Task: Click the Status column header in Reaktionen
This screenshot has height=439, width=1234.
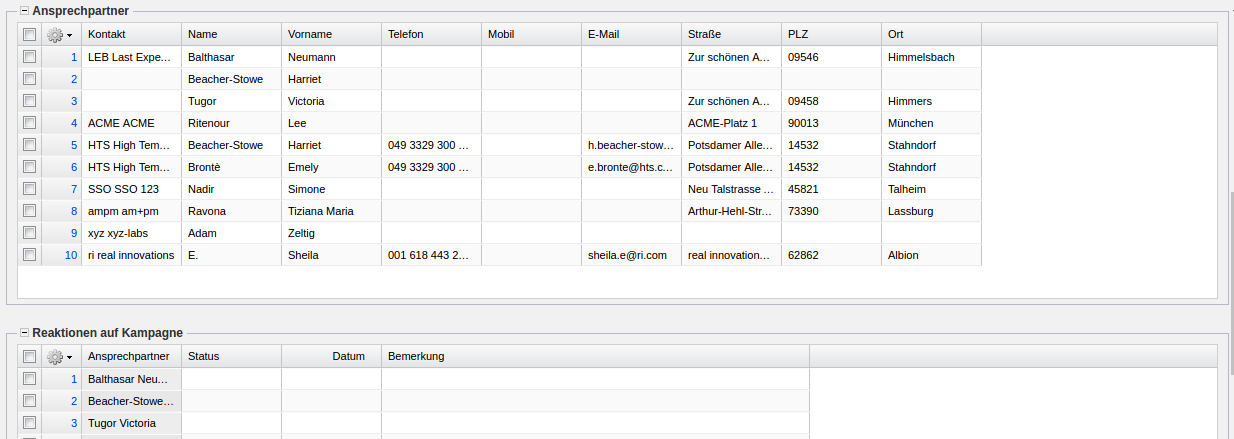Action: tap(230, 357)
